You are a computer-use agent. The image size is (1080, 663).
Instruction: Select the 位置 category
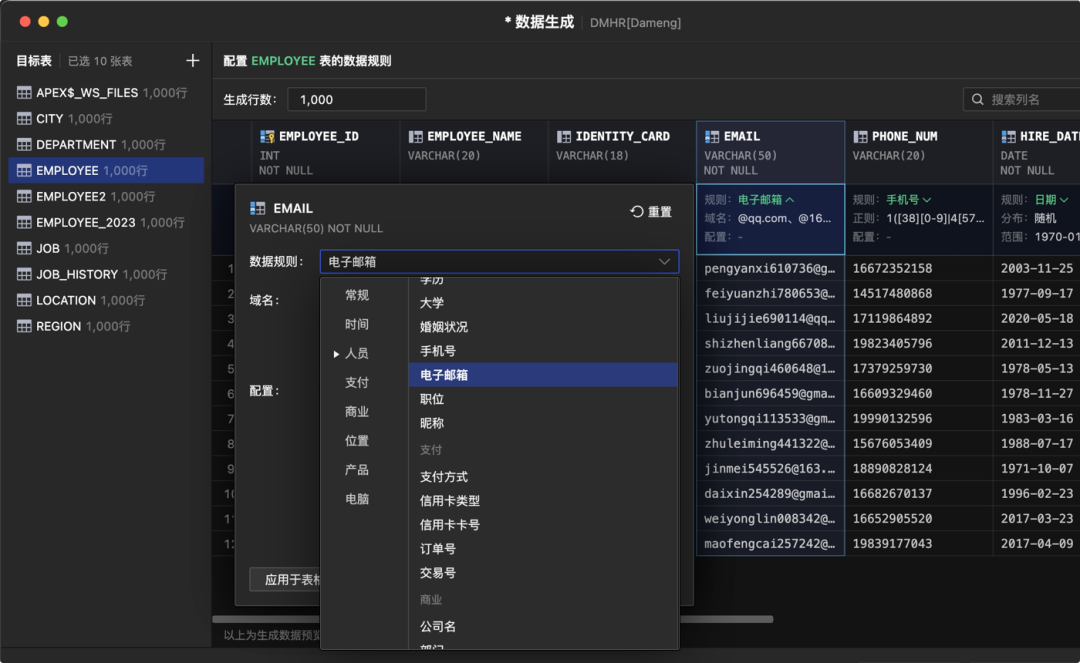tap(357, 441)
